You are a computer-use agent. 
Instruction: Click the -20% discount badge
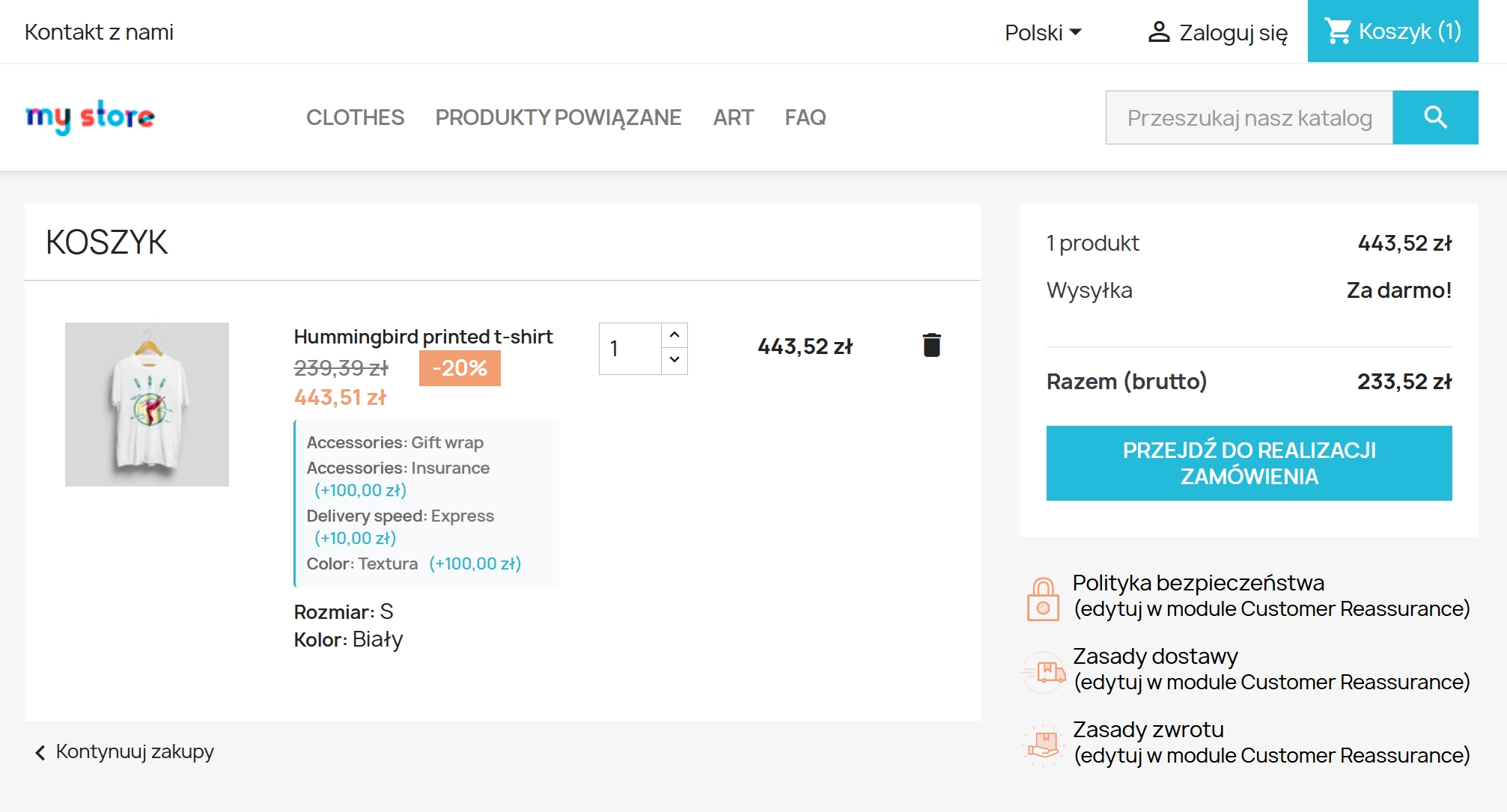(x=459, y=368)
